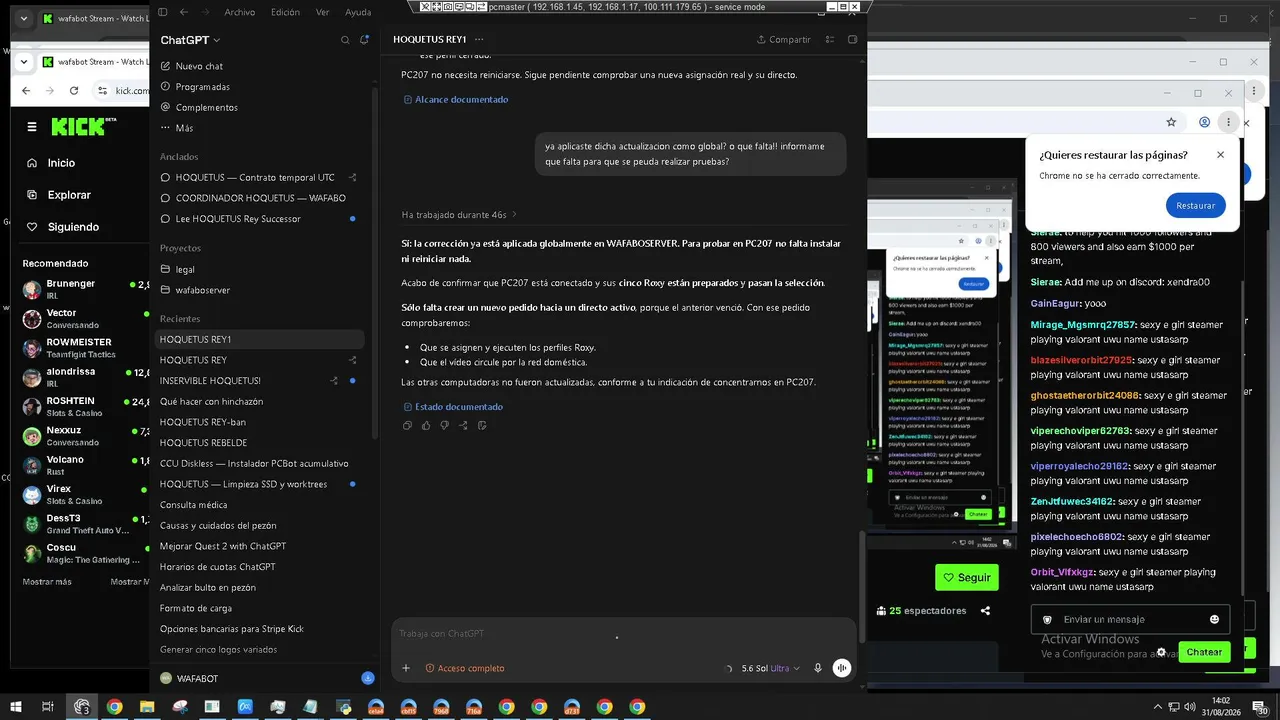The width and height of the screenshot is (1280, 720).
Task: Click the Compartir share button
Action: click(x=784, y=40)
